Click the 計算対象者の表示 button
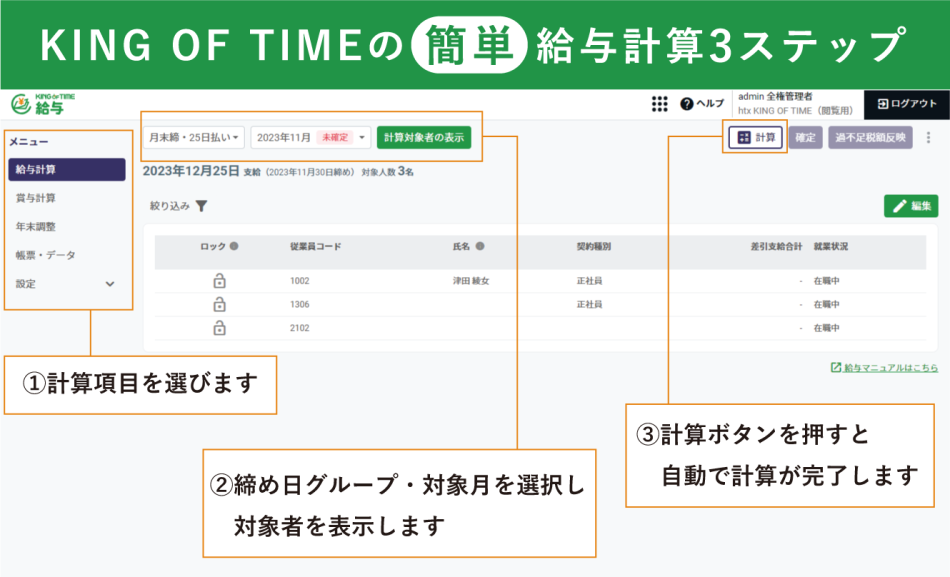Viewport: 950px width, 577px height. [x=424, y=137]
